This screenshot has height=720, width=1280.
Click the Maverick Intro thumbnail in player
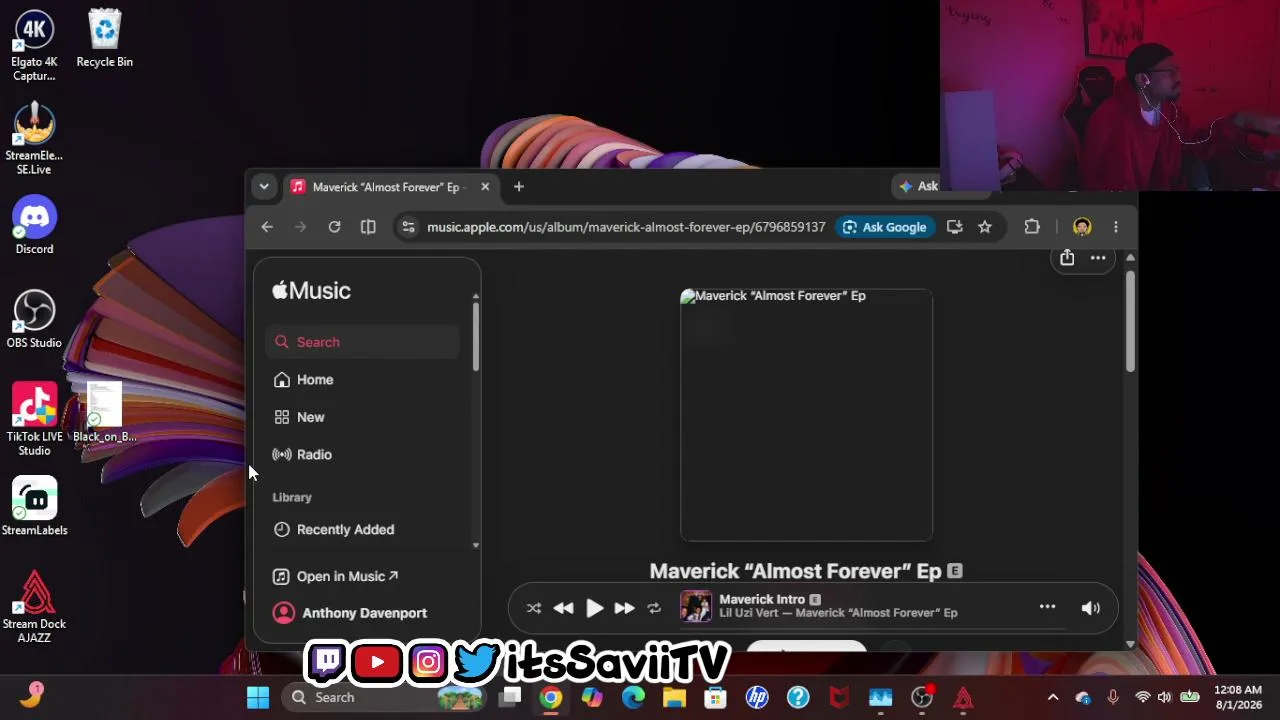click(696, 607)
